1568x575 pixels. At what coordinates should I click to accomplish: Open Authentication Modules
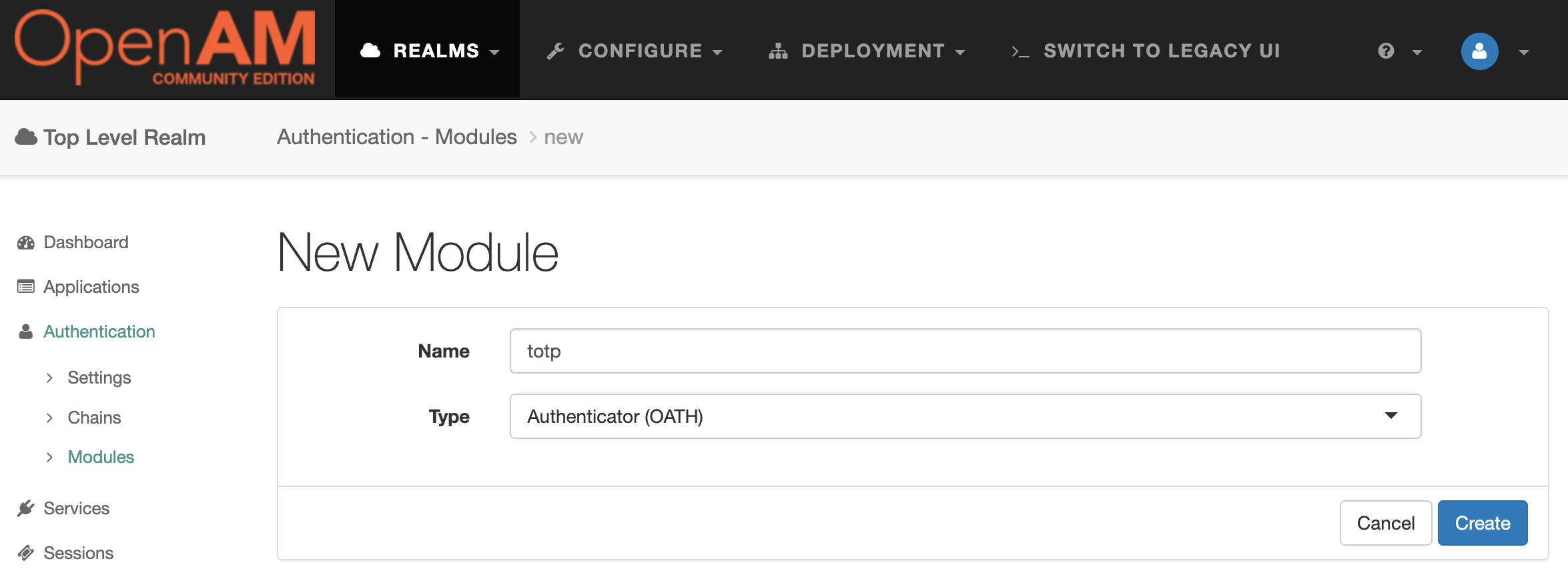101,457
